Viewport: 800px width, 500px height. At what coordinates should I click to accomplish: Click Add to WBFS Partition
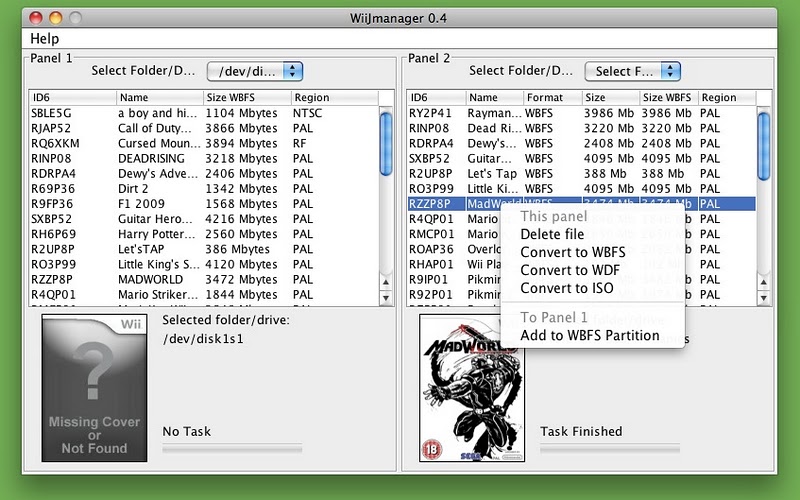coord(589,335)
